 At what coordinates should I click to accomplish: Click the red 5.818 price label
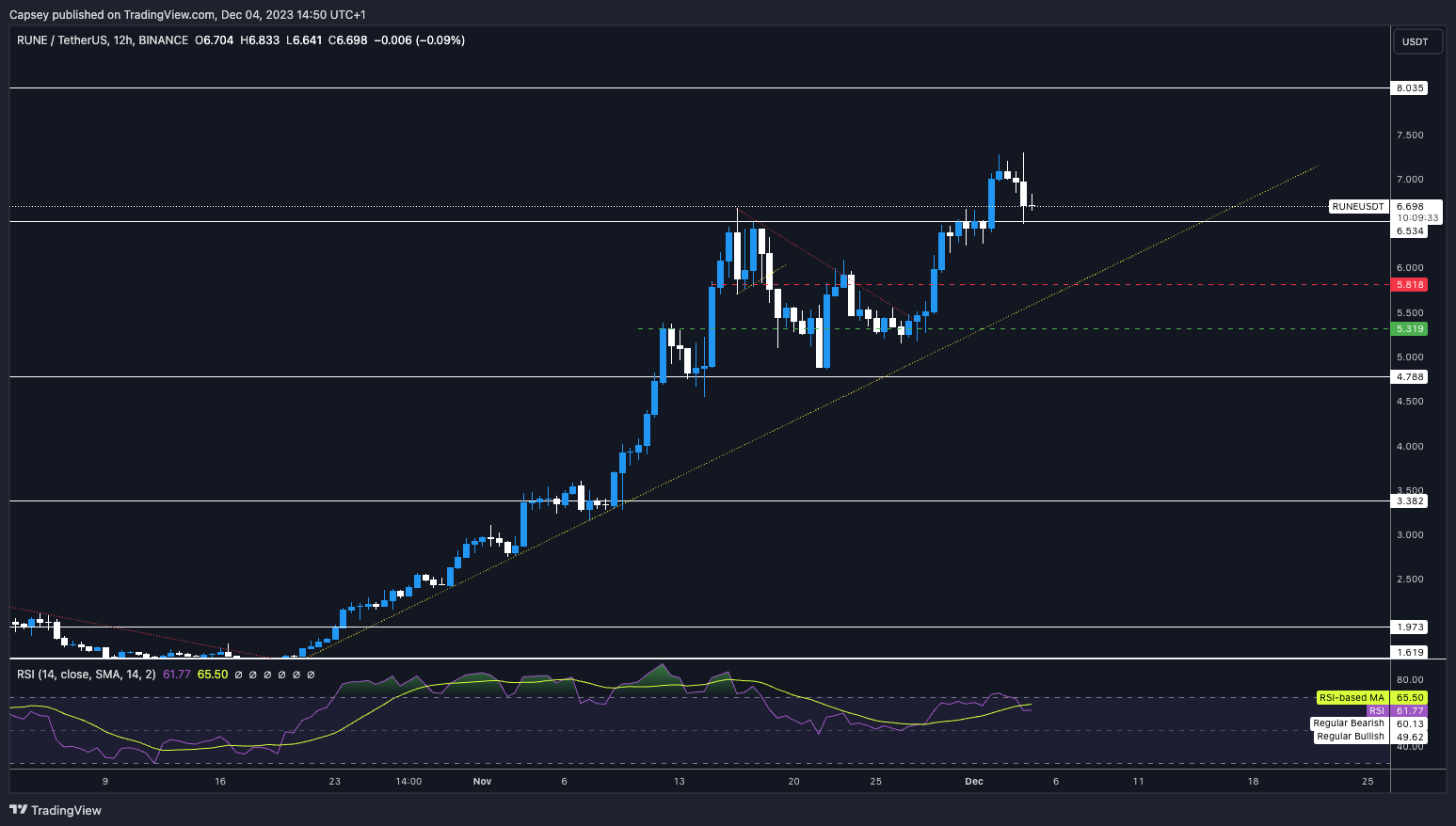[x=1410, y=284]
